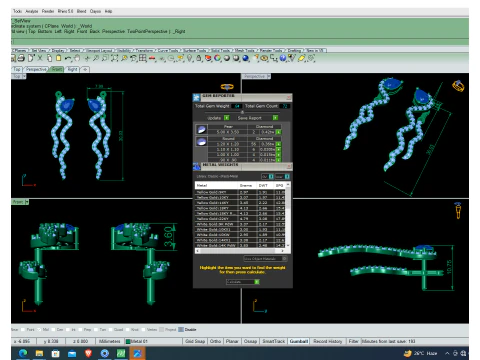
Task: Click the metal list vertical scrollbar
Action: tap(288, 215)
